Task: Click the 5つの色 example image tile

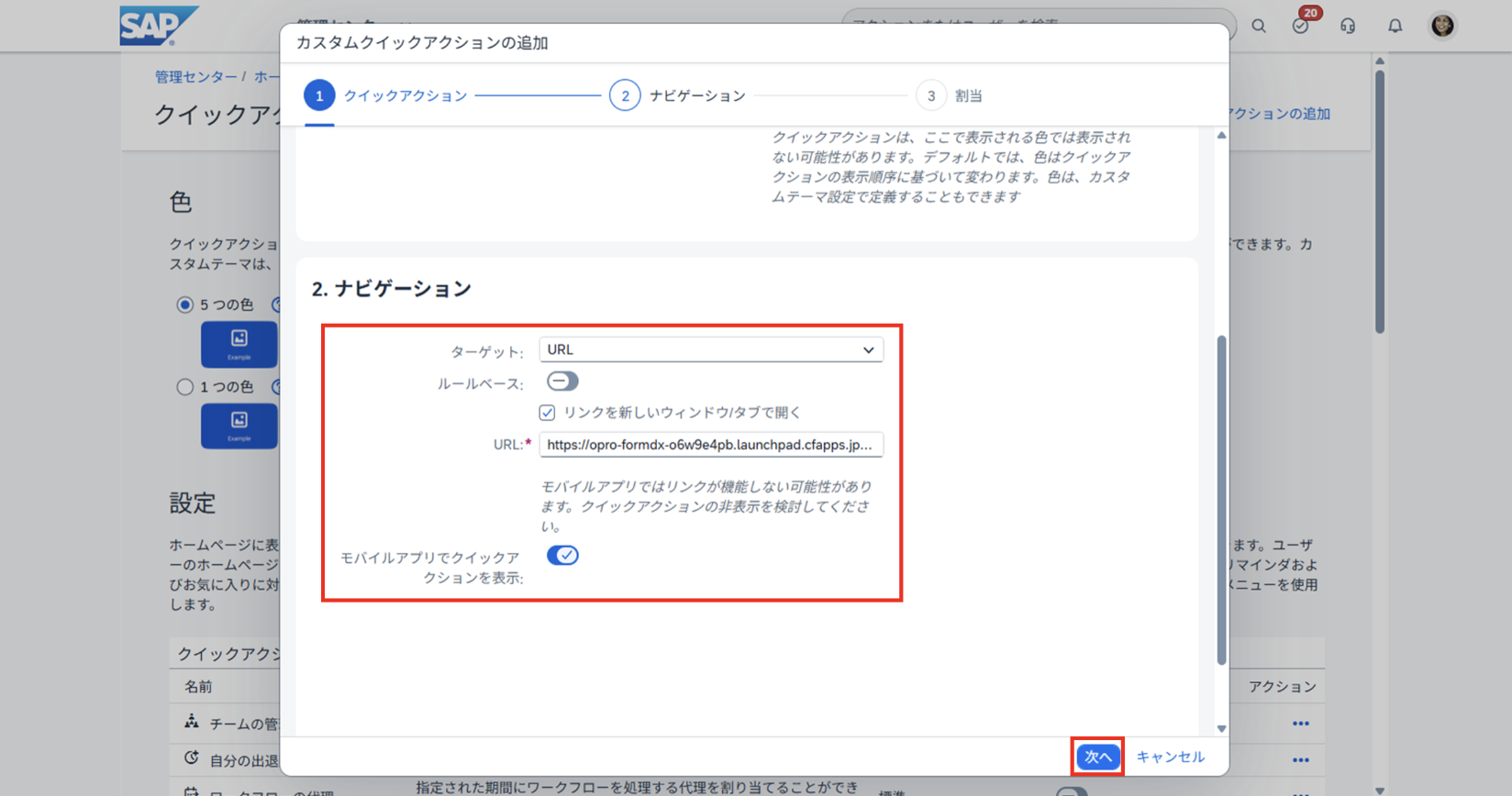Action: tap(239, 344)
